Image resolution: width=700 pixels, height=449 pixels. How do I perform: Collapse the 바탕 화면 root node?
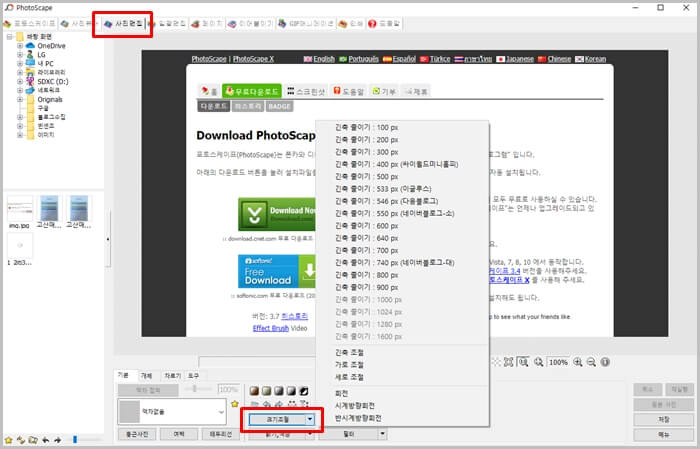(9, 37)
